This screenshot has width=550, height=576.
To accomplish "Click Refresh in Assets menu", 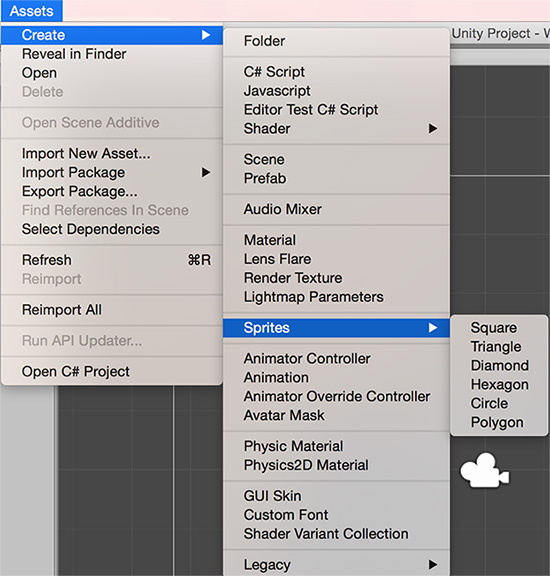I will pyautogui.click(x=112, y=260).
